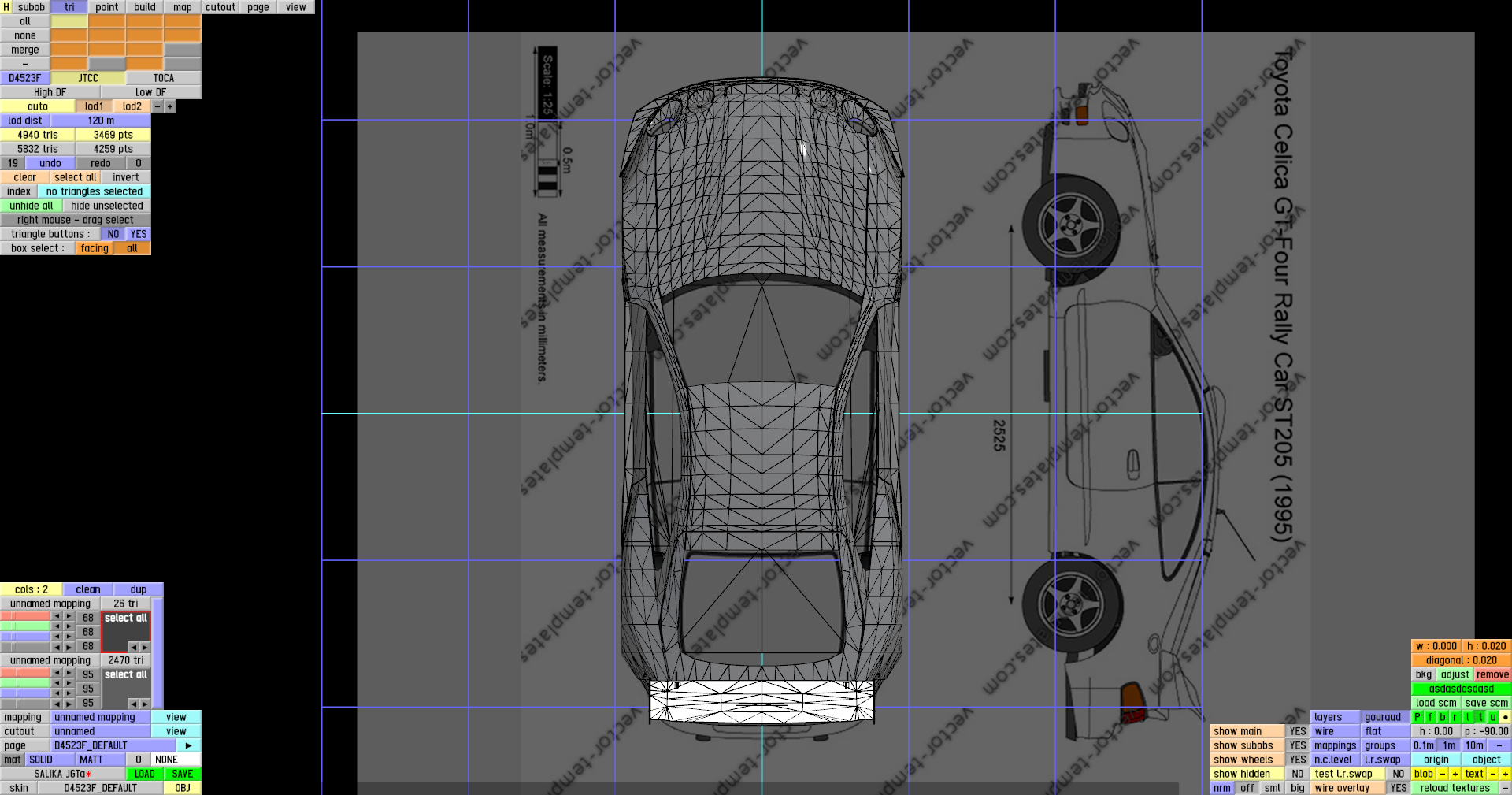Remove the background image with remove
This screenshot has width=1512, height=795.
tap(1493, 674)
